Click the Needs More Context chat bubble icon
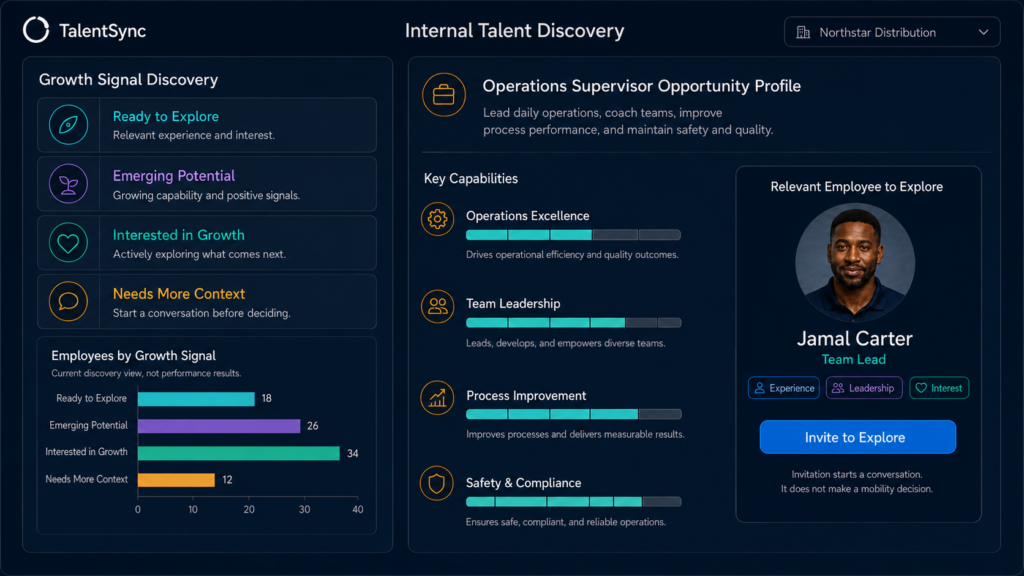1024x576 pixels. coord(68,301)
